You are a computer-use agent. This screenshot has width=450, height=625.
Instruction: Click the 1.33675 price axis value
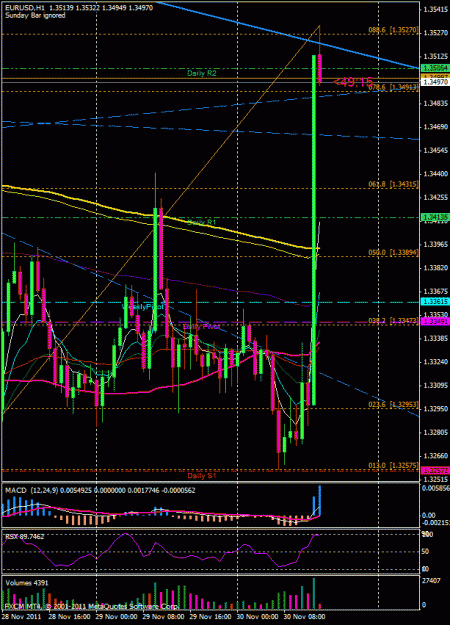436,291
